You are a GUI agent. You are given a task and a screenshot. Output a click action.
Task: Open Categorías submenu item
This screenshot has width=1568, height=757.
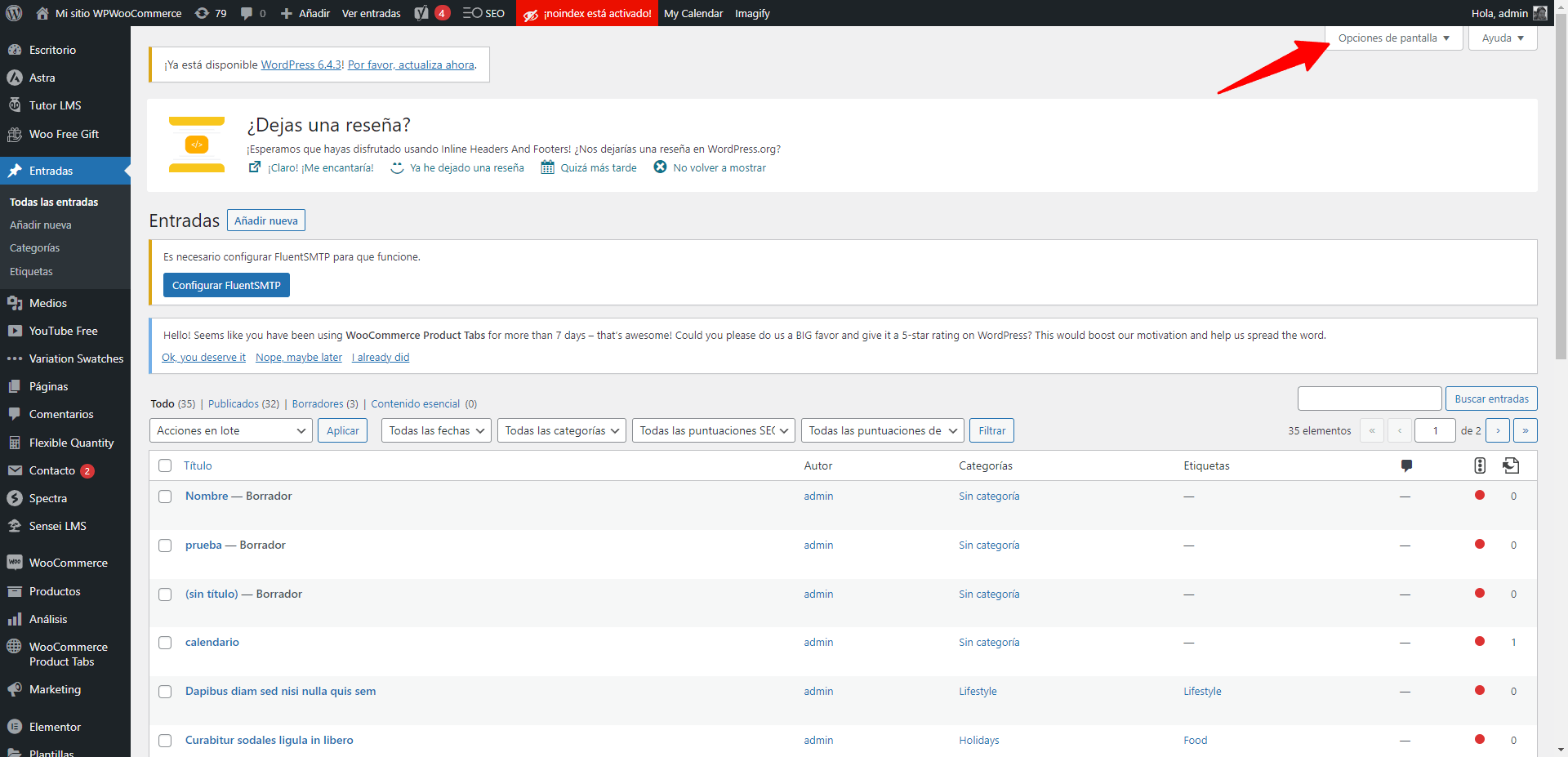(35, 247)
